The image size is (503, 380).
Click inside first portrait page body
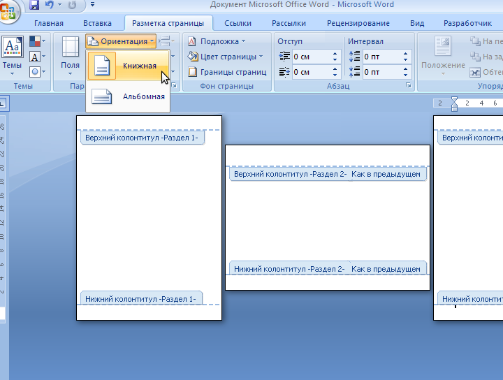149,217
